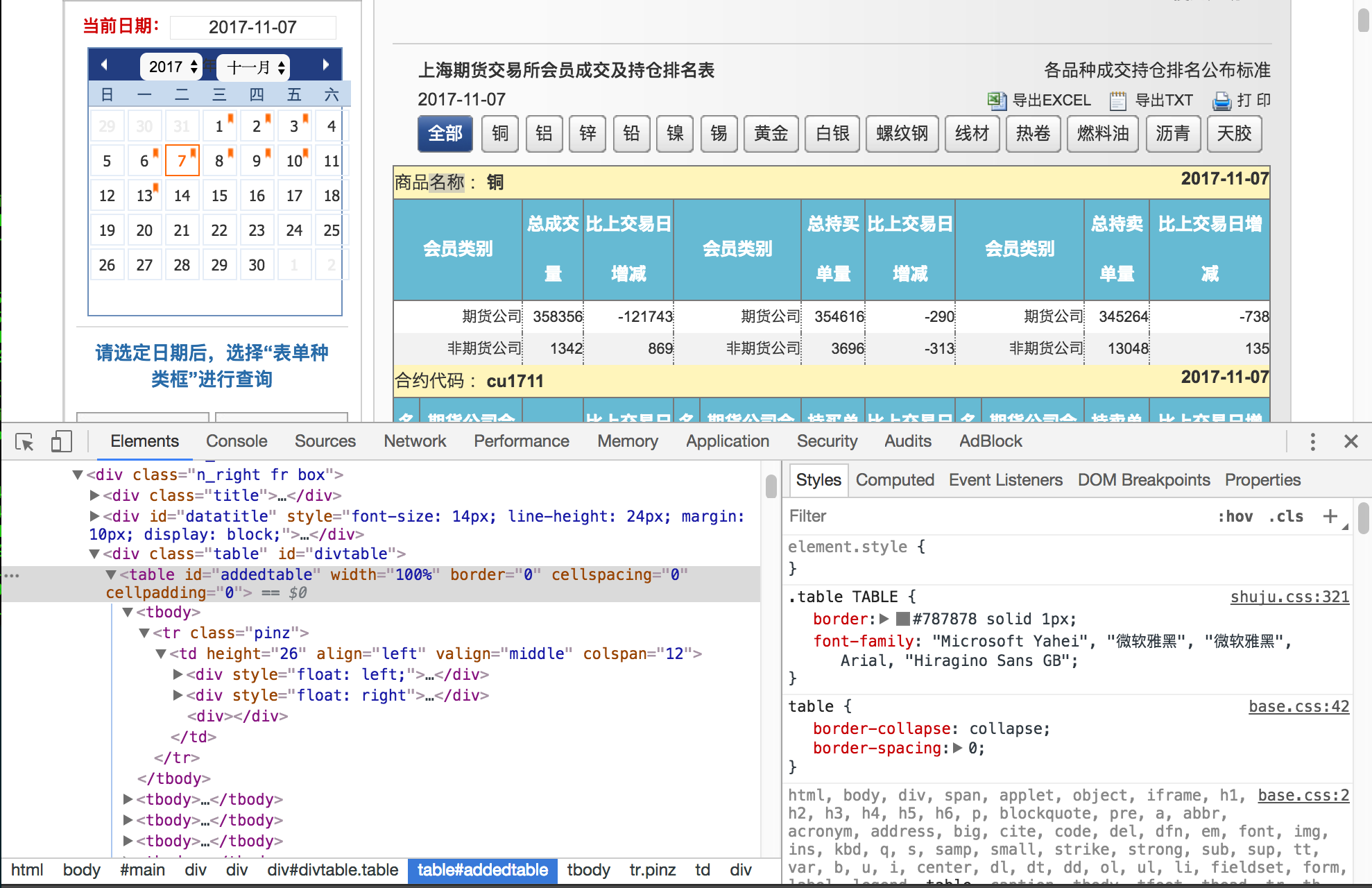Select day 13 in calendar
Viewport: 1372px width, 888px height.
point(144,196)
